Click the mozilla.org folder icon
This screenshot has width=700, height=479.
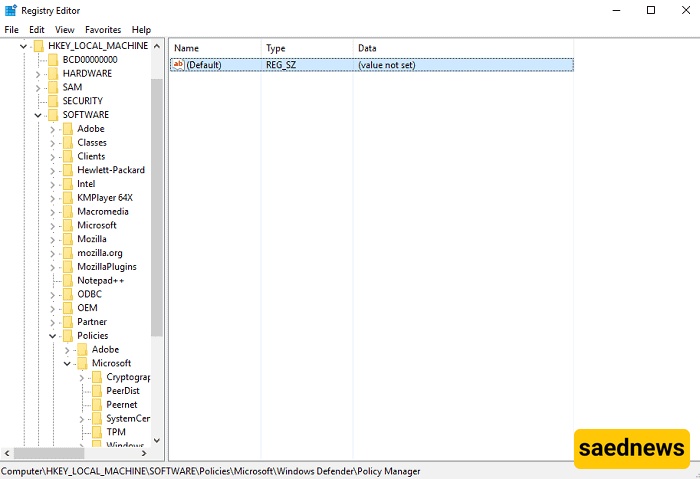pos(68,253)
